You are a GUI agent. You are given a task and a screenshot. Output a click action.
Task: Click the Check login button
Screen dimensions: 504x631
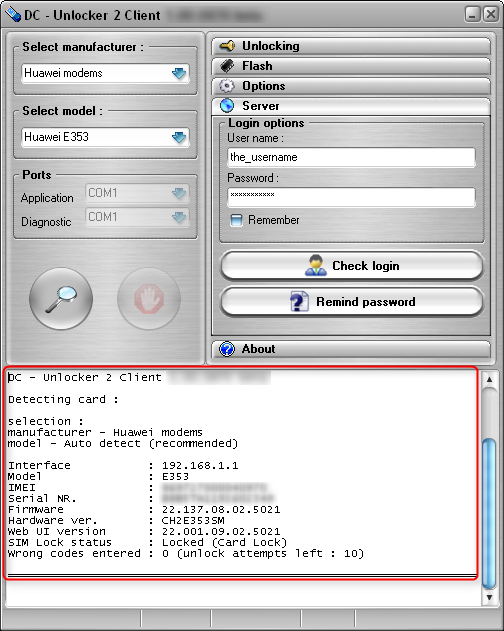(x=351, y=266)
